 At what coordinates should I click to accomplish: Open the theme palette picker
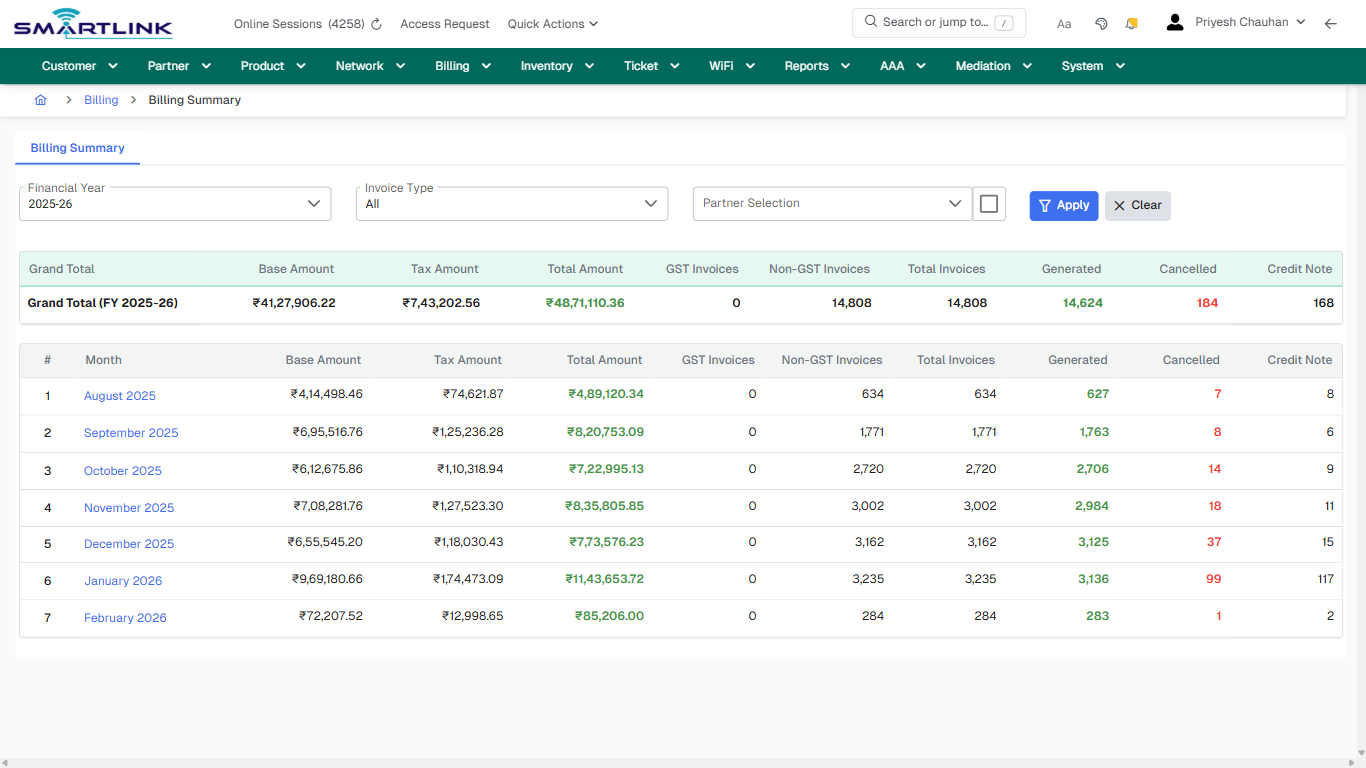pos(1101,23)
